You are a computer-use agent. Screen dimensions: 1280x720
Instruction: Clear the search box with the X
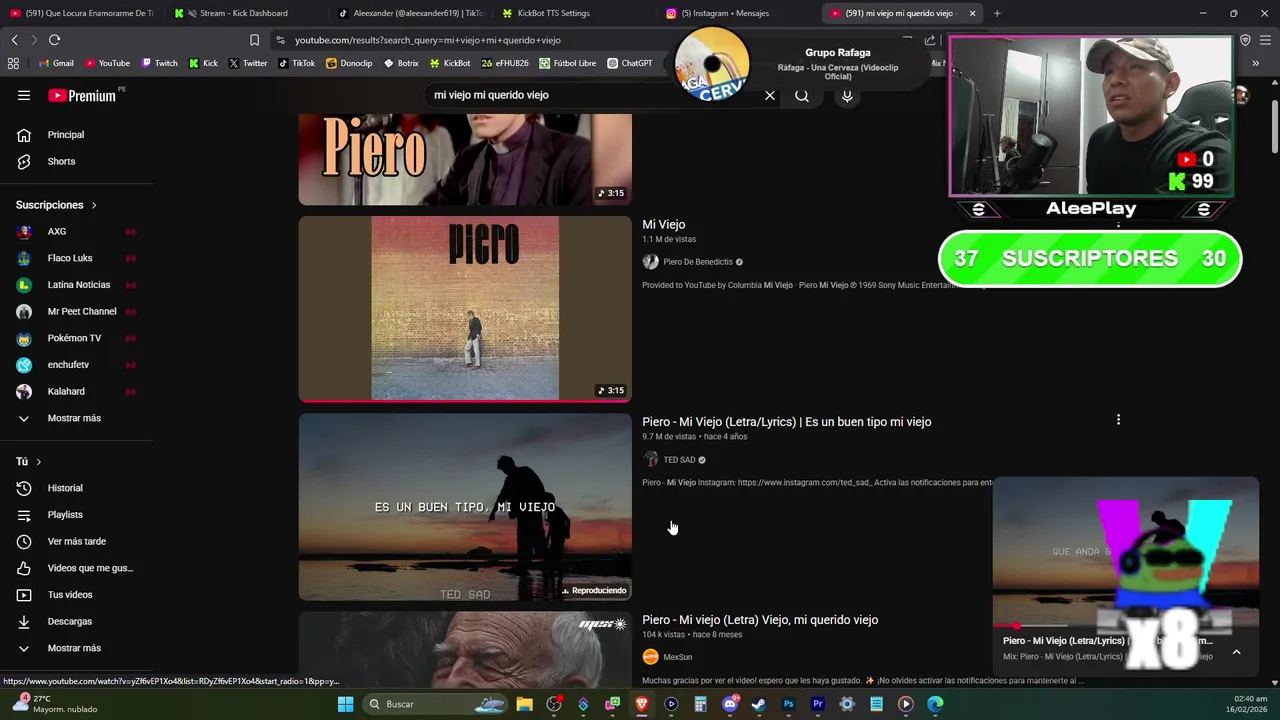coord(770,95)
